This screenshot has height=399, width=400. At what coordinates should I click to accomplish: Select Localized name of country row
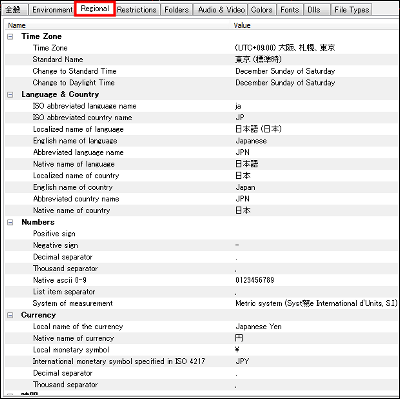coord(202,176)
